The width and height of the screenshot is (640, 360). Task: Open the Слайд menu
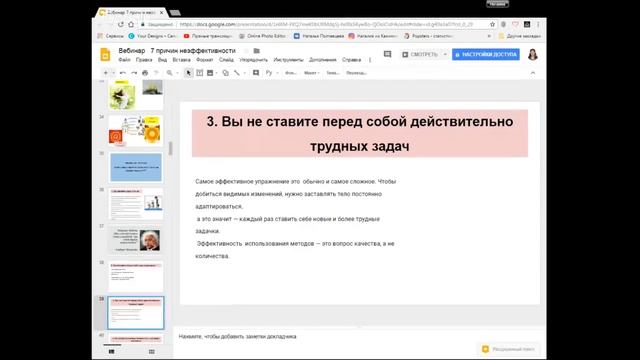click(226, 60)
